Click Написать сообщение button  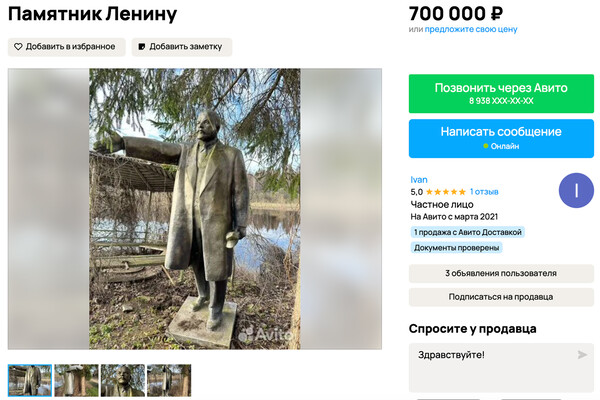tap(501, 138)
